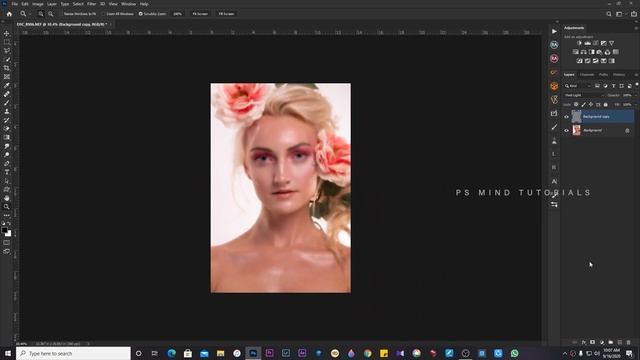
Task: Toggle layer filtering on/off switch
Action: pos(636,85)
